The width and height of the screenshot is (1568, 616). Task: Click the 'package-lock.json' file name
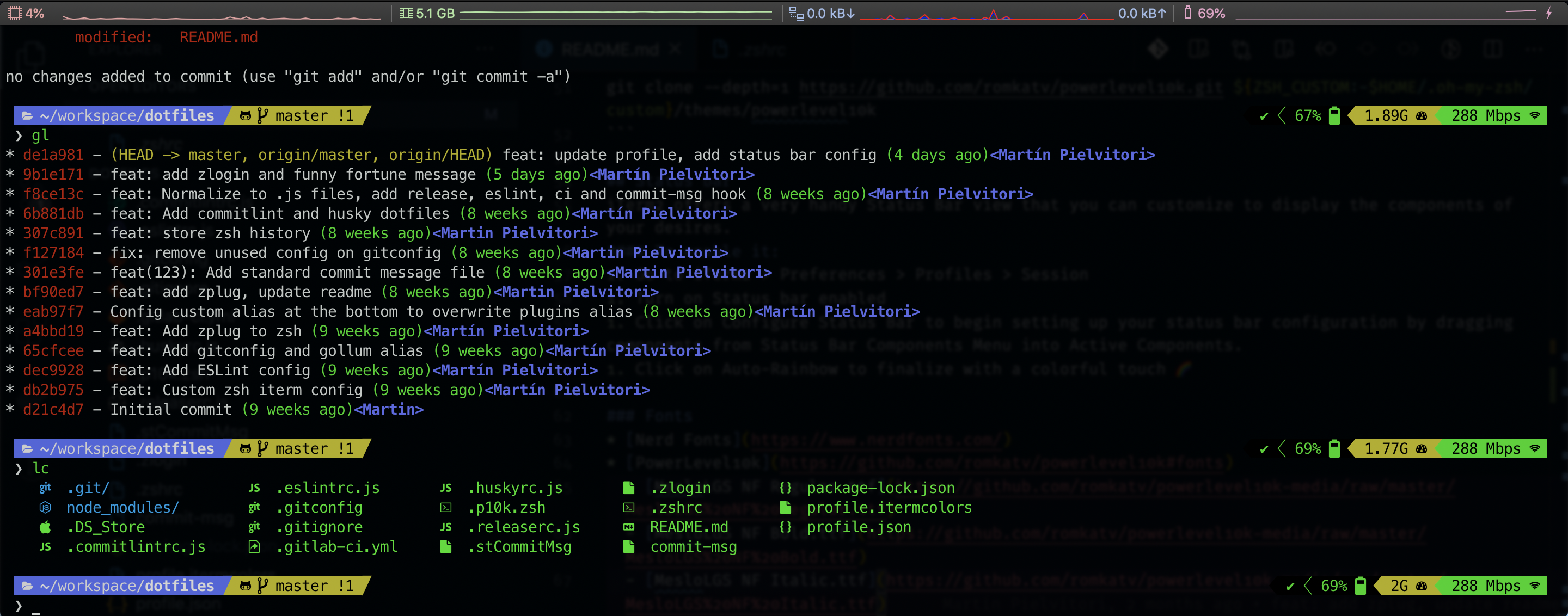click(x=881, y=488)
